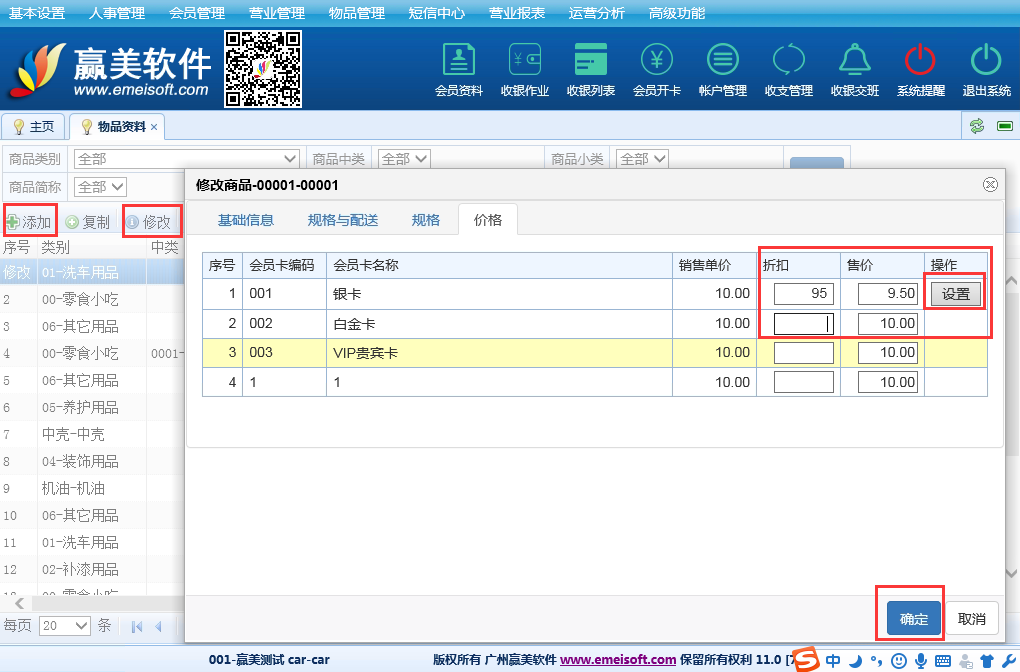This screenshot has height=672, width=1020.
Task: Open the 营业管理 menu
Action: pyautogui.click(x=277, y=13)
